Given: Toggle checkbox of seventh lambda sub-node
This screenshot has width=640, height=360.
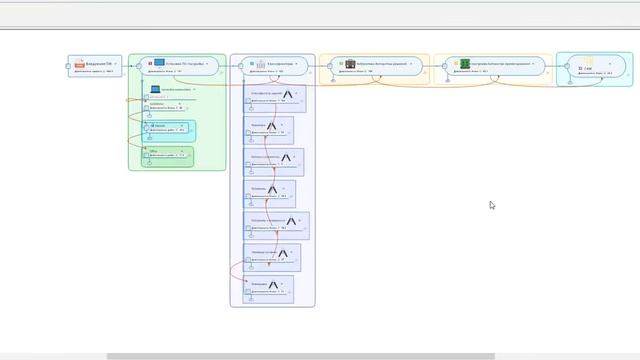Looking at the screenshot, I should pyautogui.click(x=248, y=291).
